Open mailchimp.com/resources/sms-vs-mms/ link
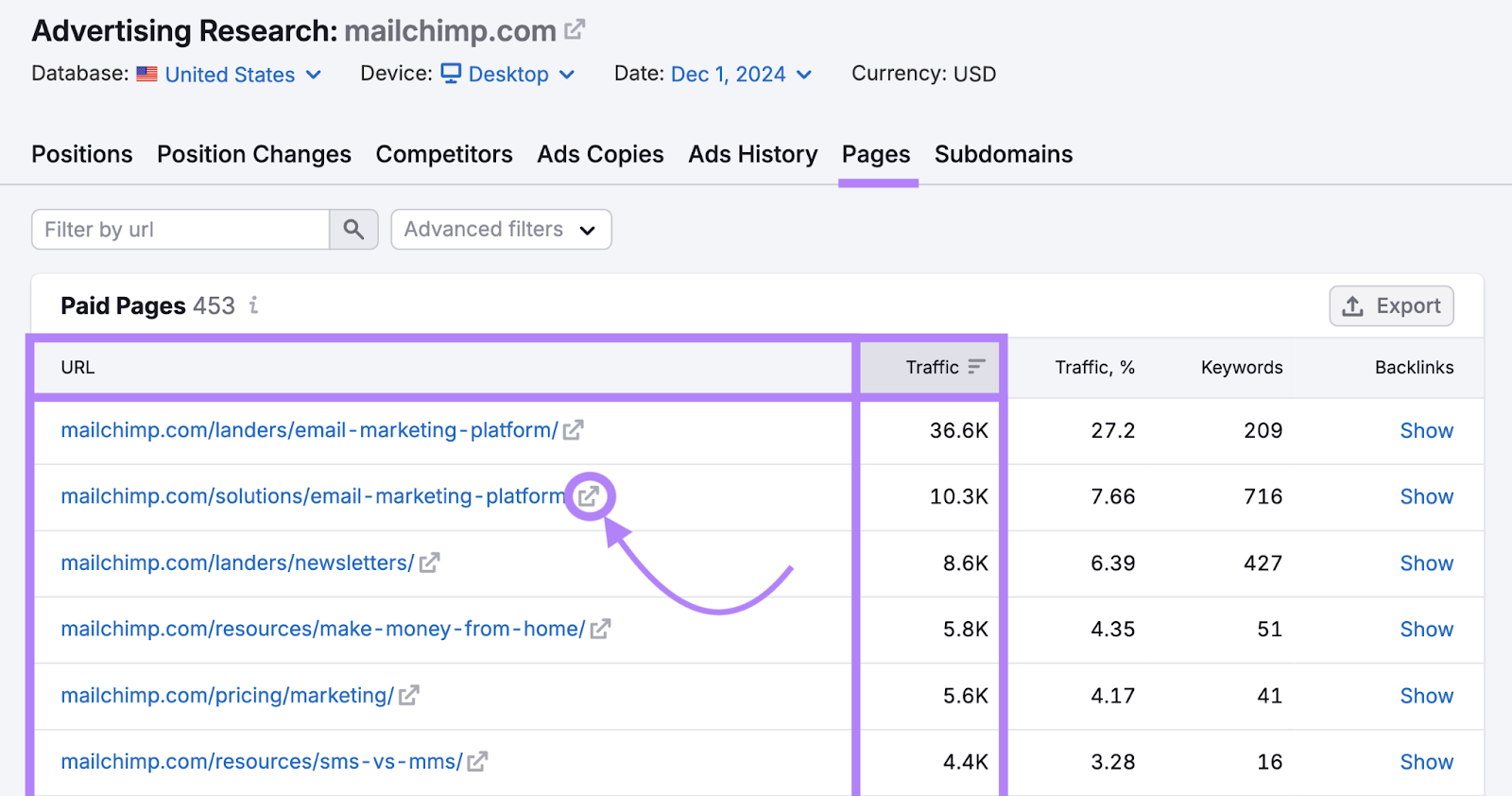This screenshot has width=1512, height=796. point(262,761)
